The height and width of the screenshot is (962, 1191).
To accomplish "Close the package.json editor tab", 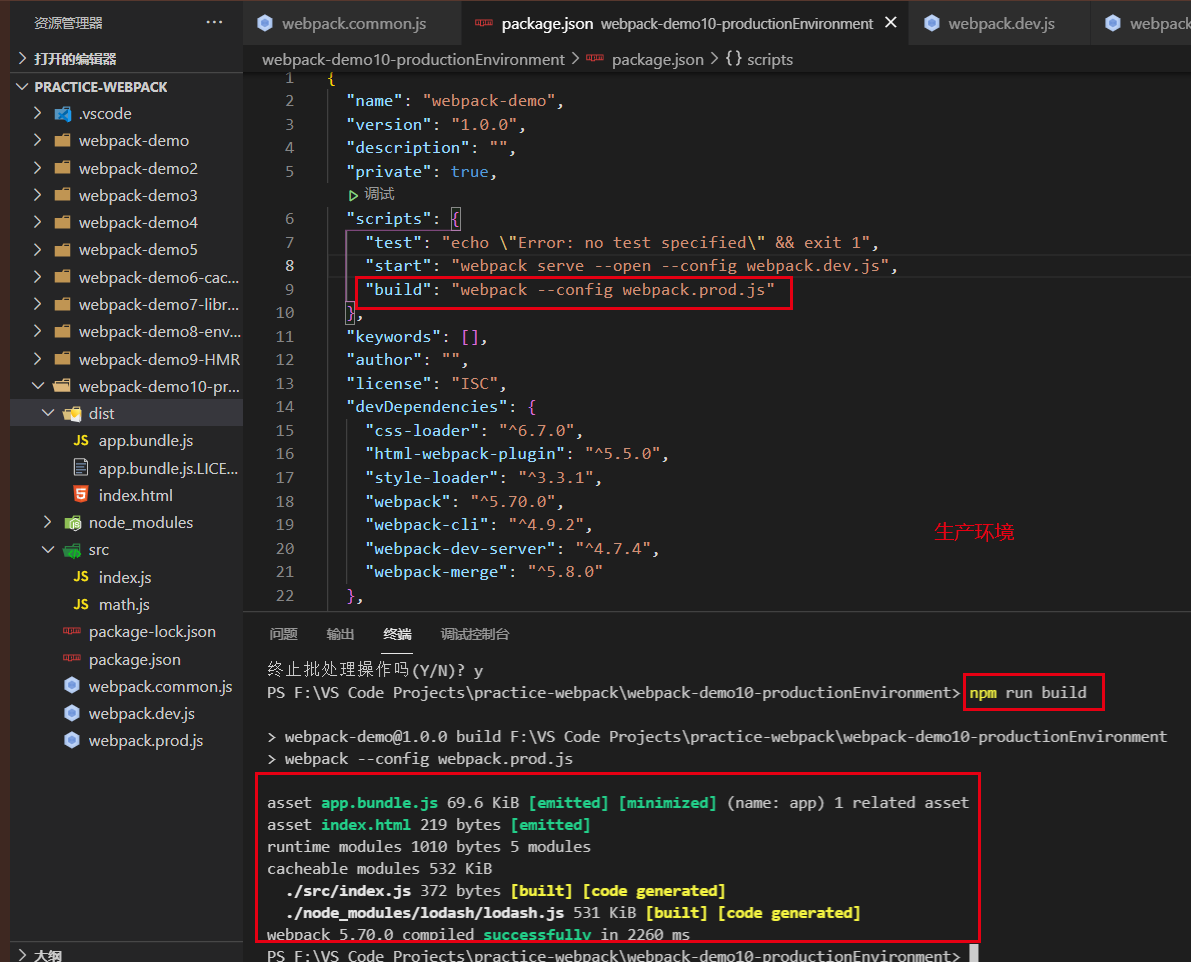I will pyautogui.click(x=891, y=22).
